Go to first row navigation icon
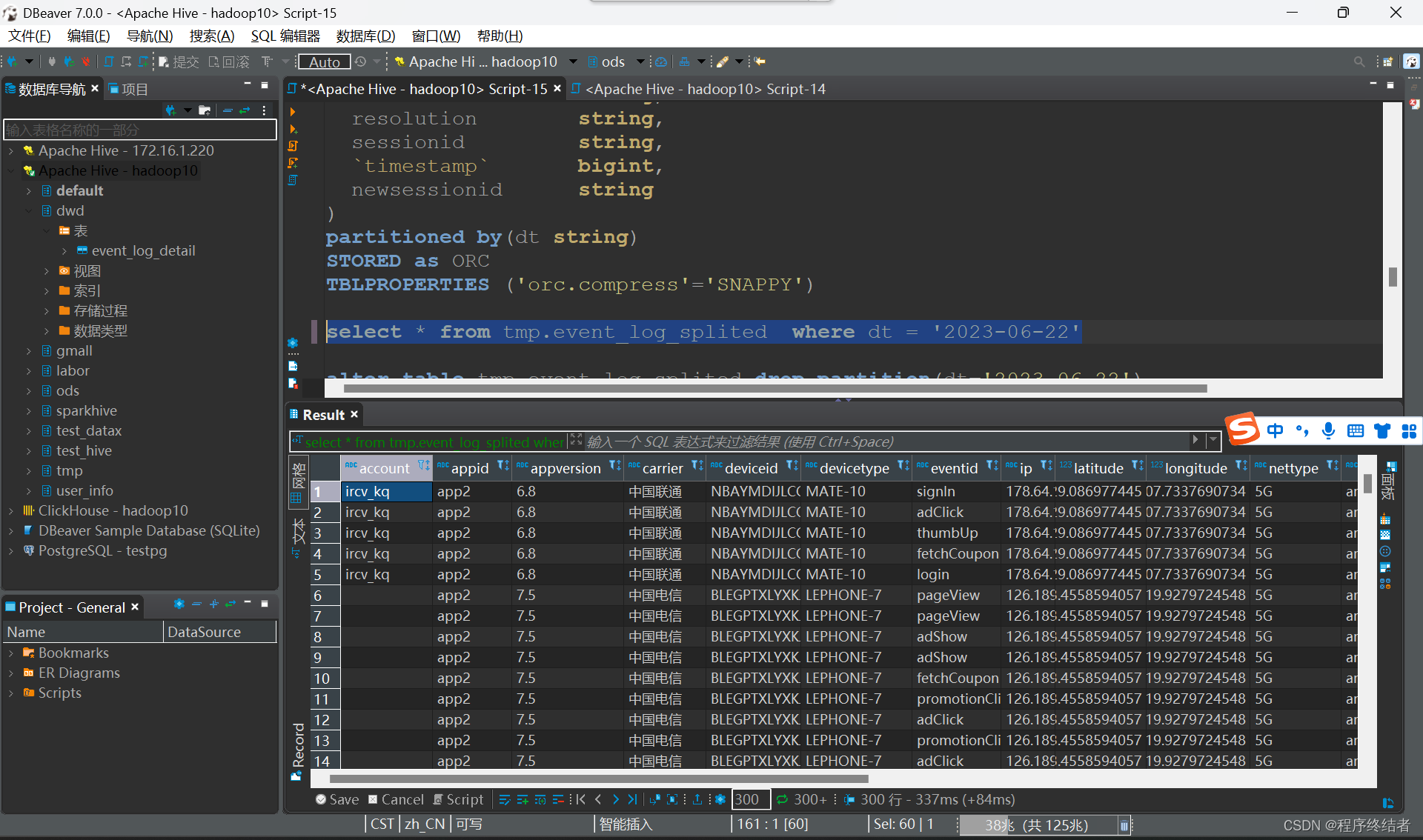Image resolution: width=1423 pixels, height=840 pixels. 581,800
